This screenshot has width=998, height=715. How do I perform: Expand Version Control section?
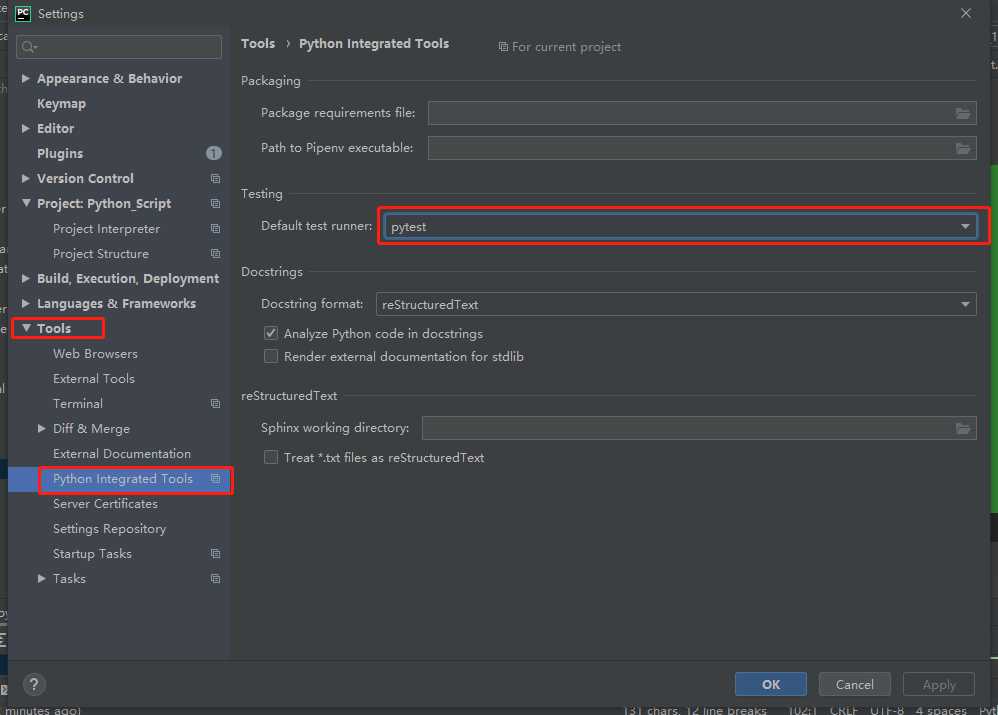(x=25, y=178)
